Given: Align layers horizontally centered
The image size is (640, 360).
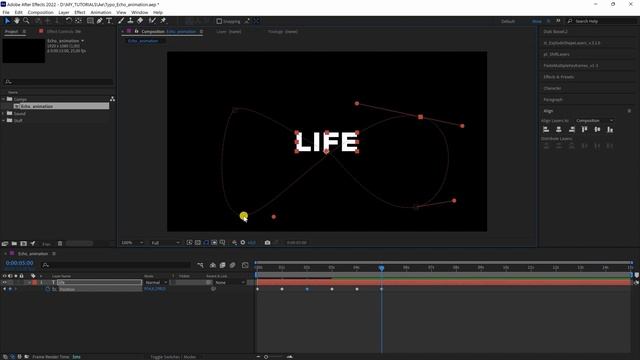Looking at the screenshot, I should pyautogui.click(x=559, y=129).
